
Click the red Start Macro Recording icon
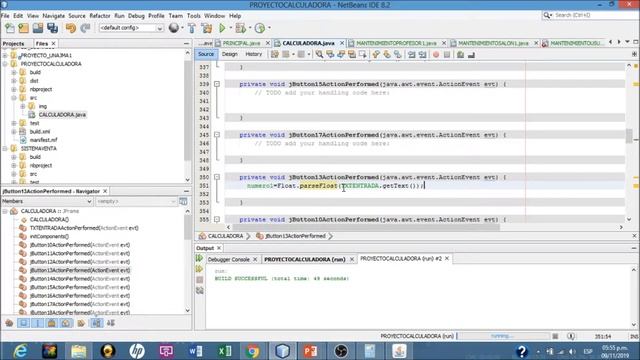pyautogui.click(x=436, y=54)
